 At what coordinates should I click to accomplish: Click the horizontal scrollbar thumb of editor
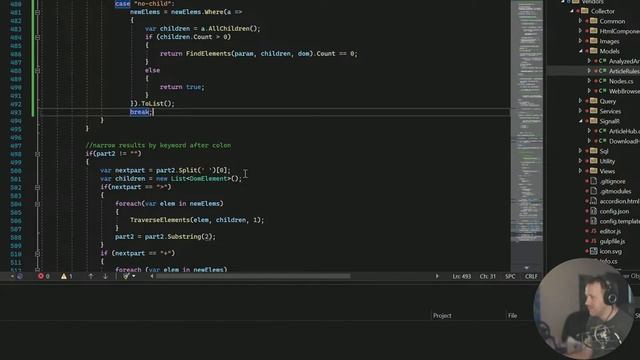tap(253, 276)
